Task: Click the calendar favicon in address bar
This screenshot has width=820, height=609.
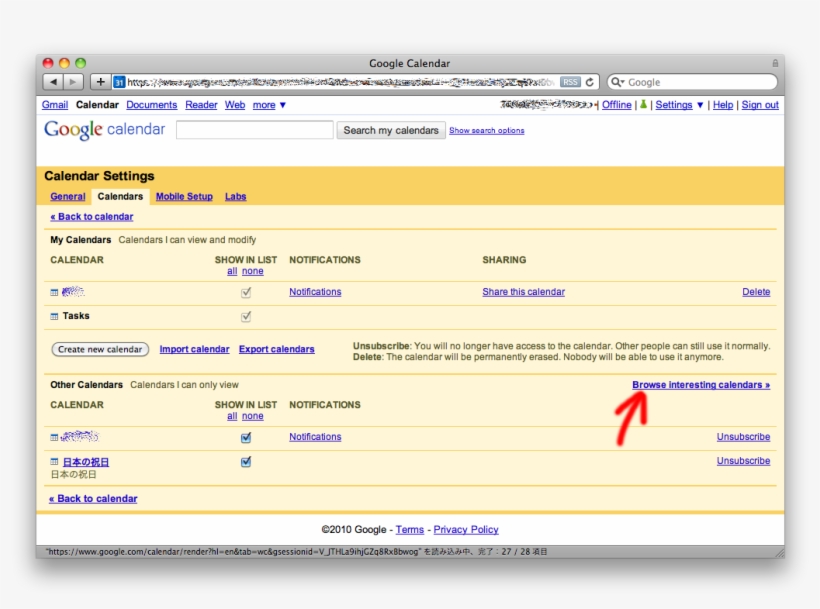Action: 119,82
